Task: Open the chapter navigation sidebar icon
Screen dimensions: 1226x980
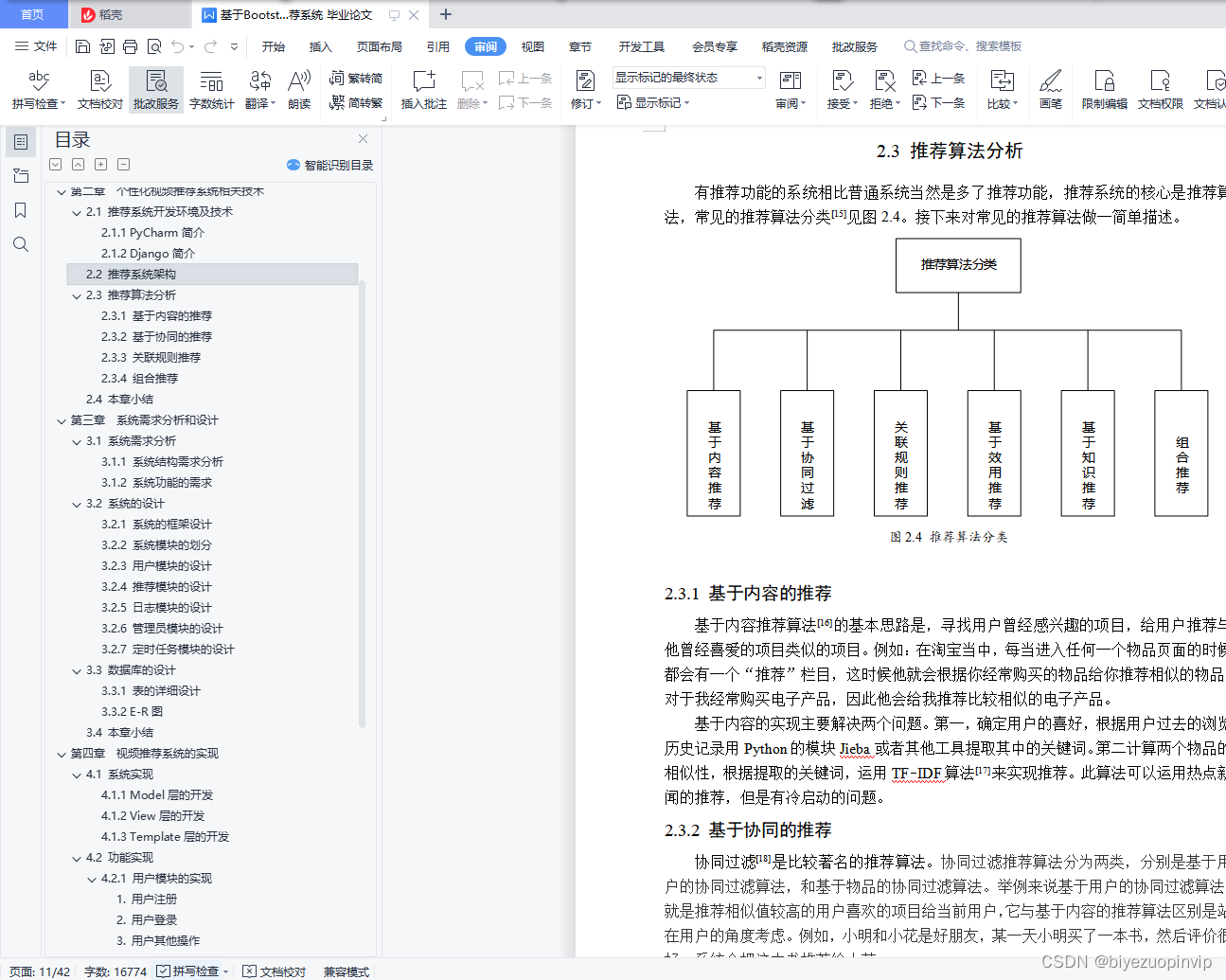Action: [x=21, y=176]
